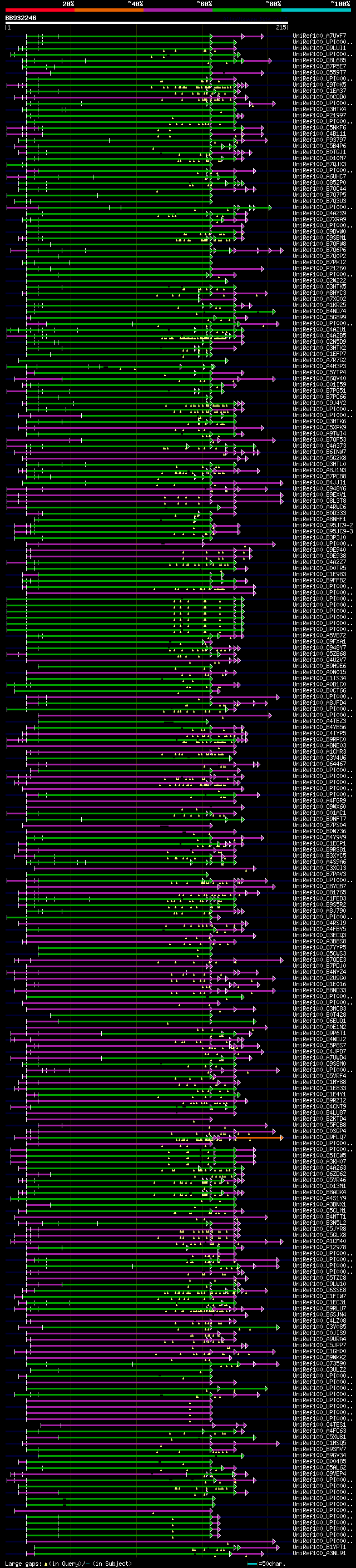Select row 'UniRef100_Q3HTK4'

(x=319, y=109)
